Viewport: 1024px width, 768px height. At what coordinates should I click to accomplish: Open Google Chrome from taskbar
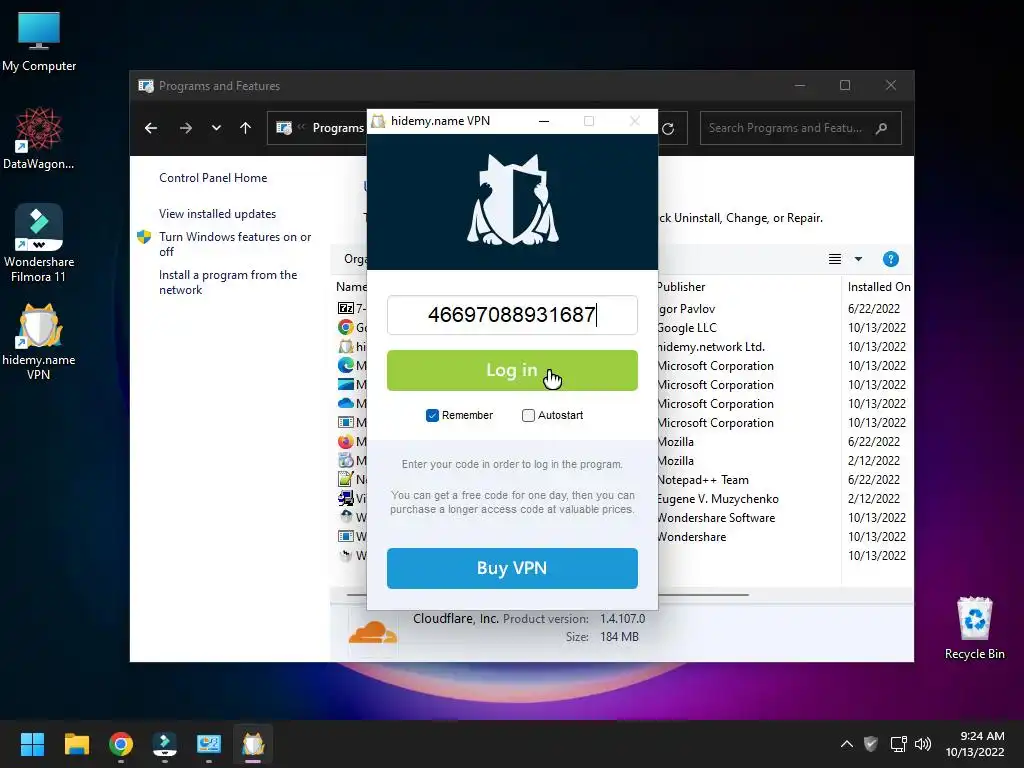(121, 744)
